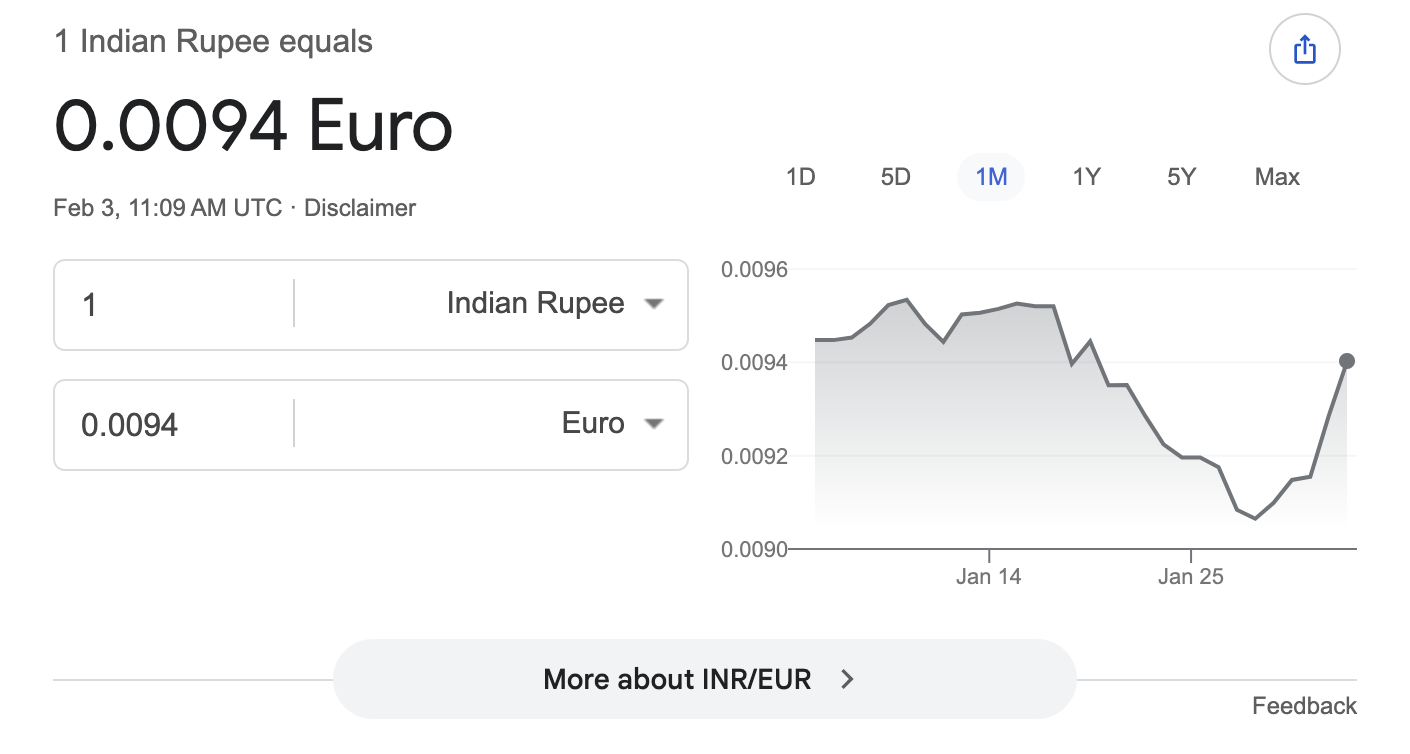Viewport: 1410px width, 754px height.
Task: Click the share icon button
Action: tap(1304, 50)
